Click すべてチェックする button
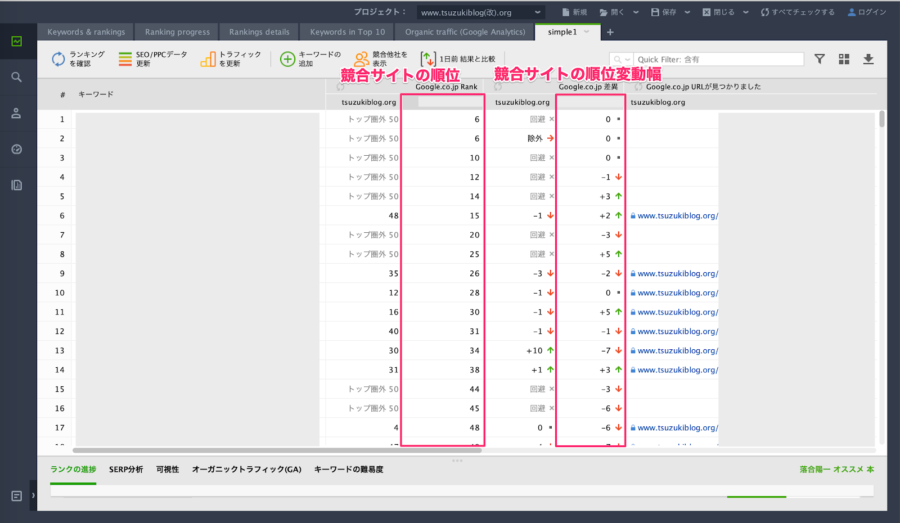The image size is (900, 523). click(798, 12)
